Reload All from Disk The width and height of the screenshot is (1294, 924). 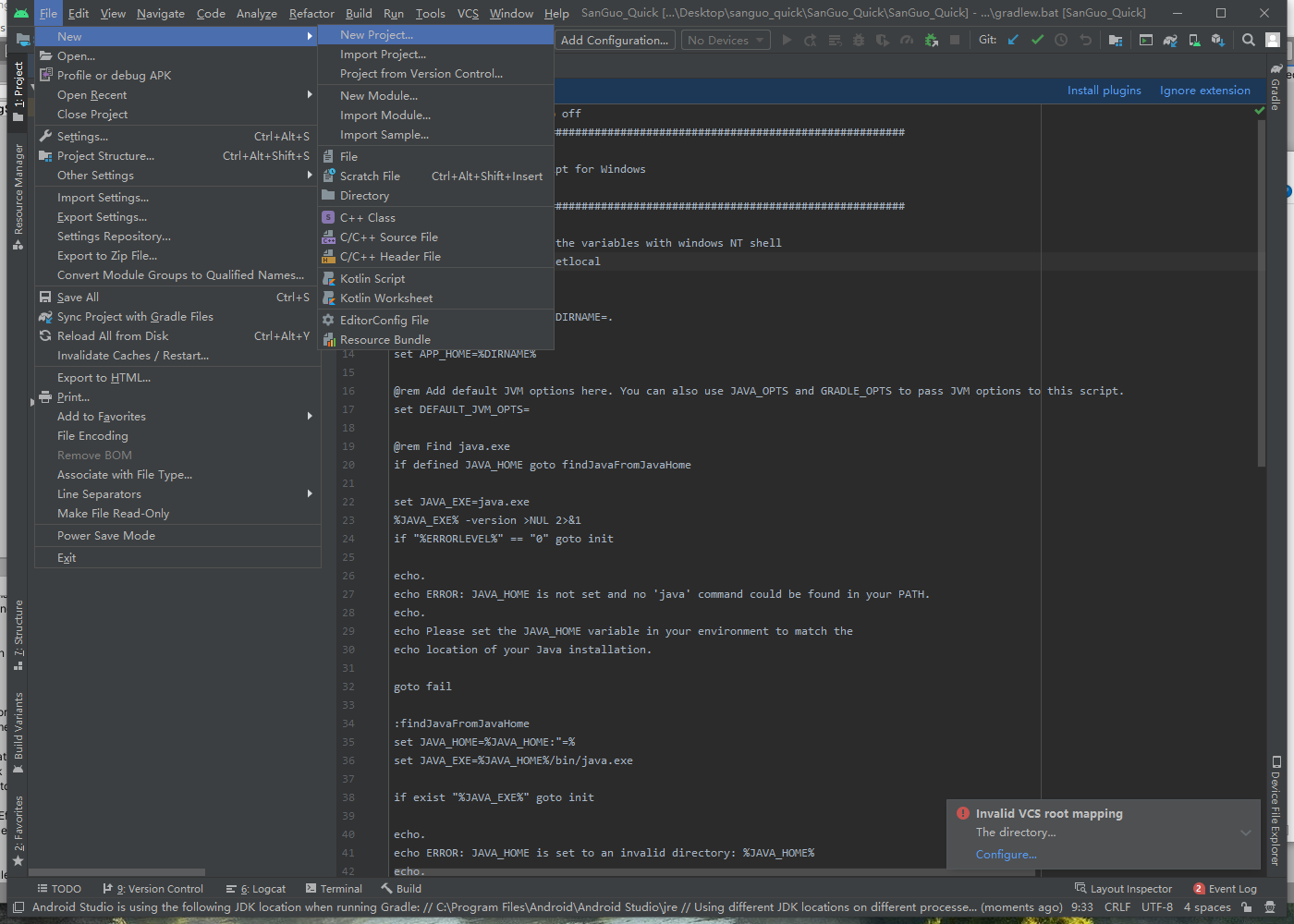(x=177, y=336)
